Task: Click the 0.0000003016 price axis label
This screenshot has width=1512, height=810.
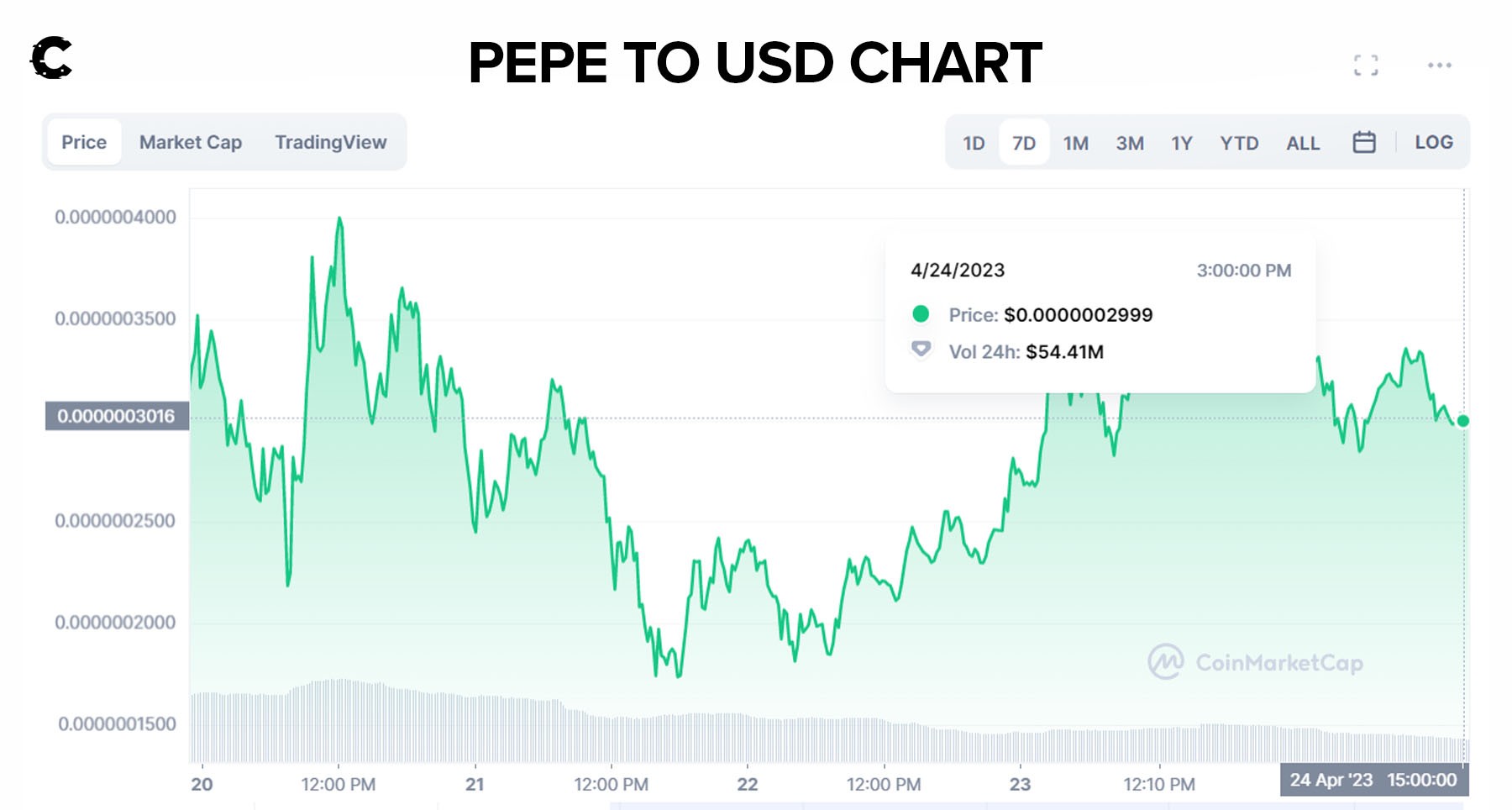Action: click(x=117, y=417)
